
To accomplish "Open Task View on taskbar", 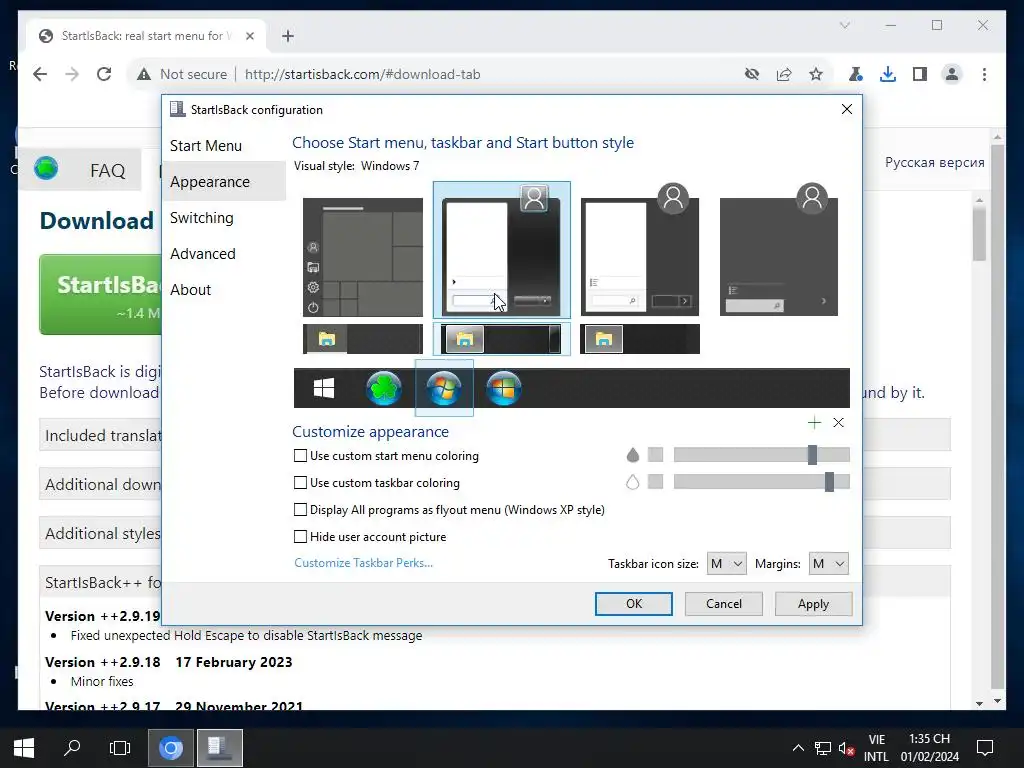I will pyautogui.click(x=120, y=748).
